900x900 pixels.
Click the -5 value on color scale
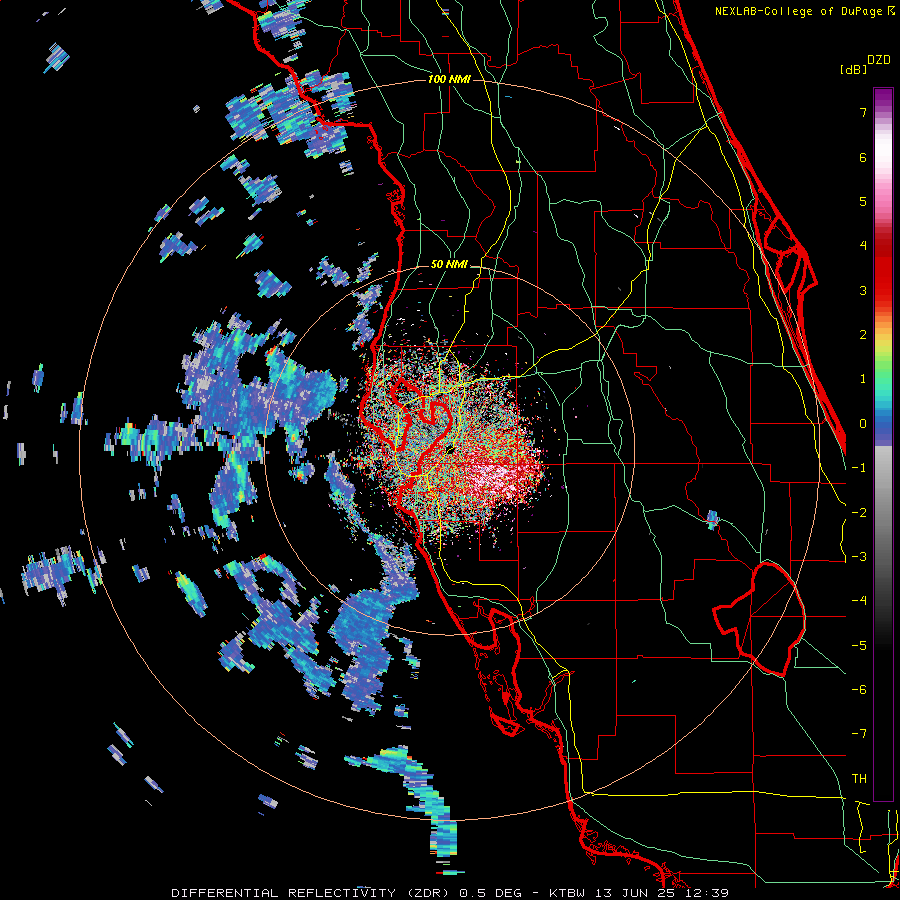(859, 646)
